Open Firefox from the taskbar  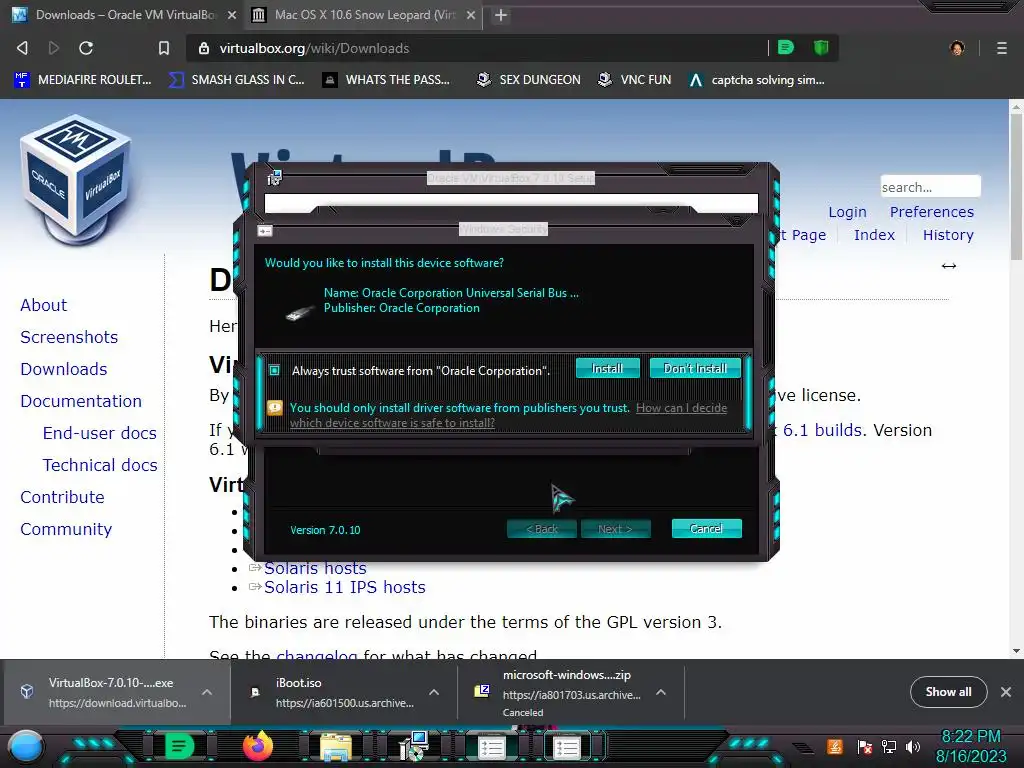[257, 746]
